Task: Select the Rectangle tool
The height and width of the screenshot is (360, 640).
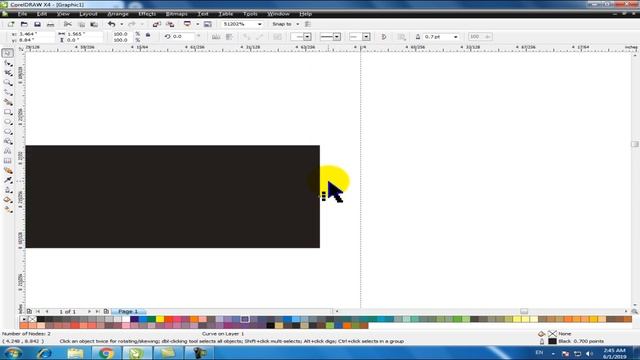Action: tap(8, 112)
